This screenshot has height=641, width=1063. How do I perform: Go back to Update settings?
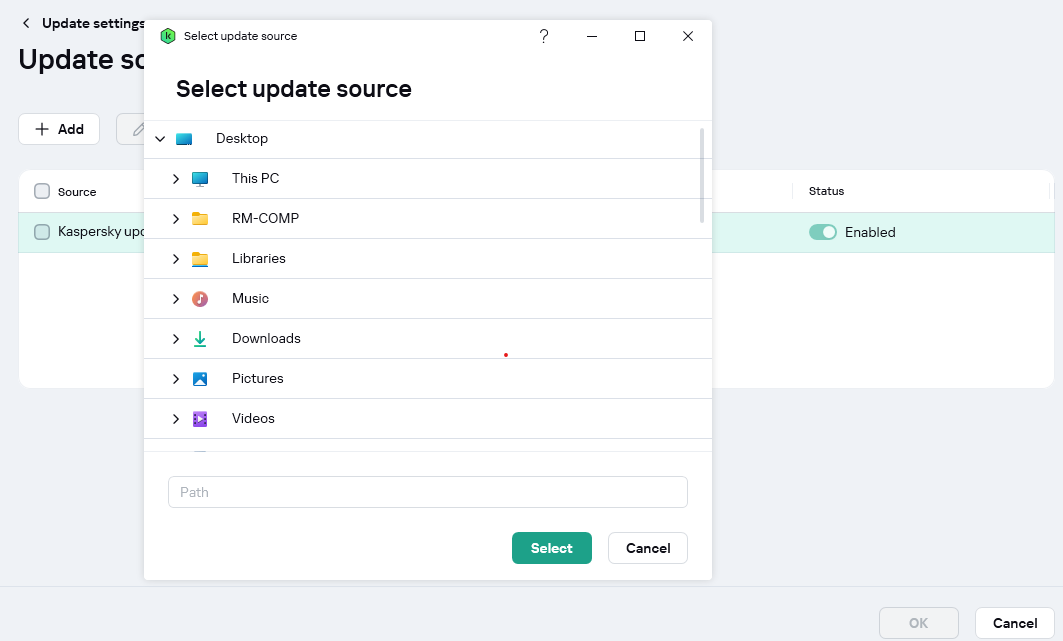tap(26, 23)
